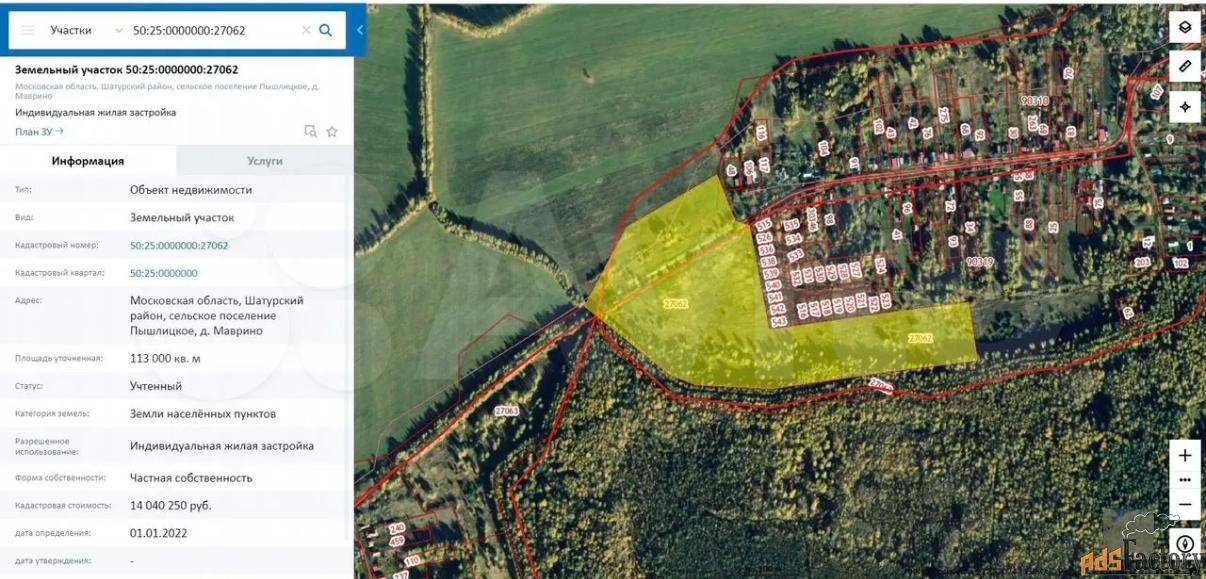Image resolution: width=1206 pixels, height=579 pixels.
Task: Add parcel to favorites with star icon
Action: coord(332,131)
